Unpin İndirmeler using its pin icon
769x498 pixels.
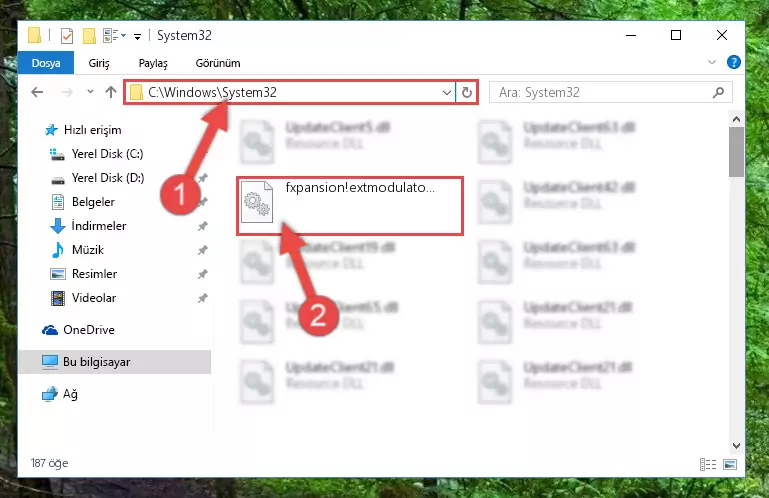(202, 226)
